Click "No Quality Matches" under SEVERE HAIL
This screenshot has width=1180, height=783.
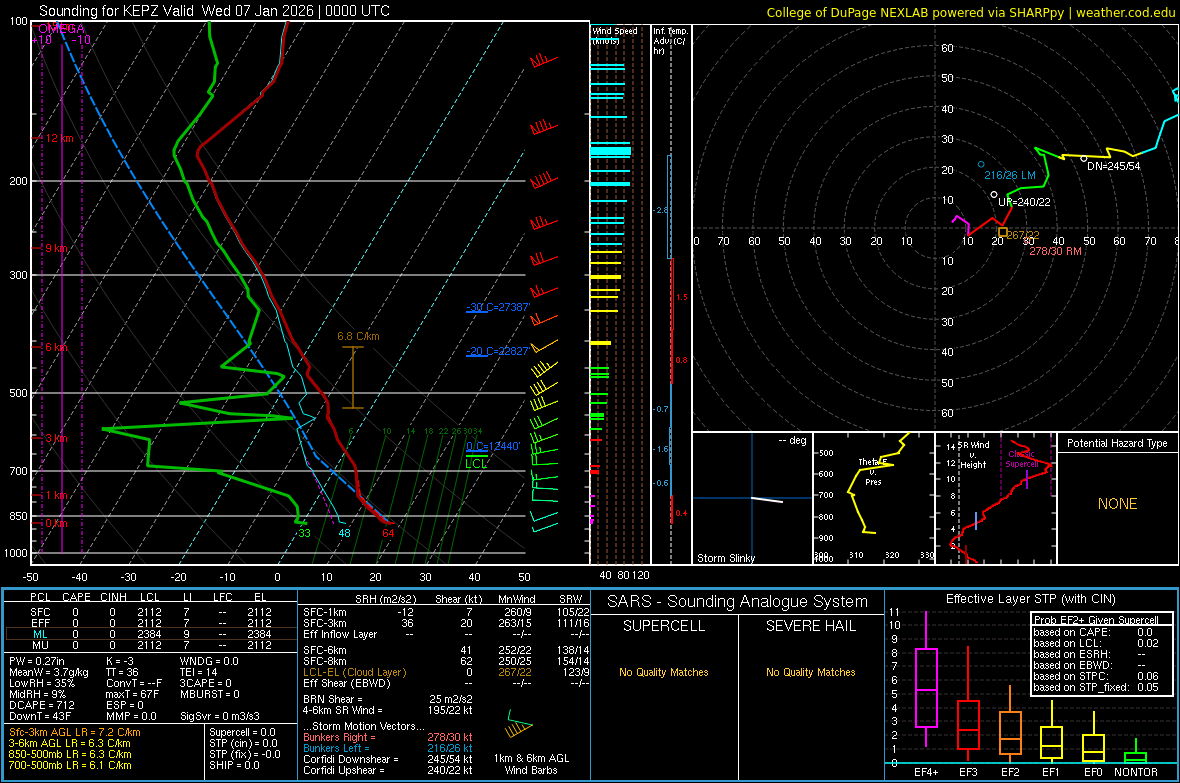point(810,672)
